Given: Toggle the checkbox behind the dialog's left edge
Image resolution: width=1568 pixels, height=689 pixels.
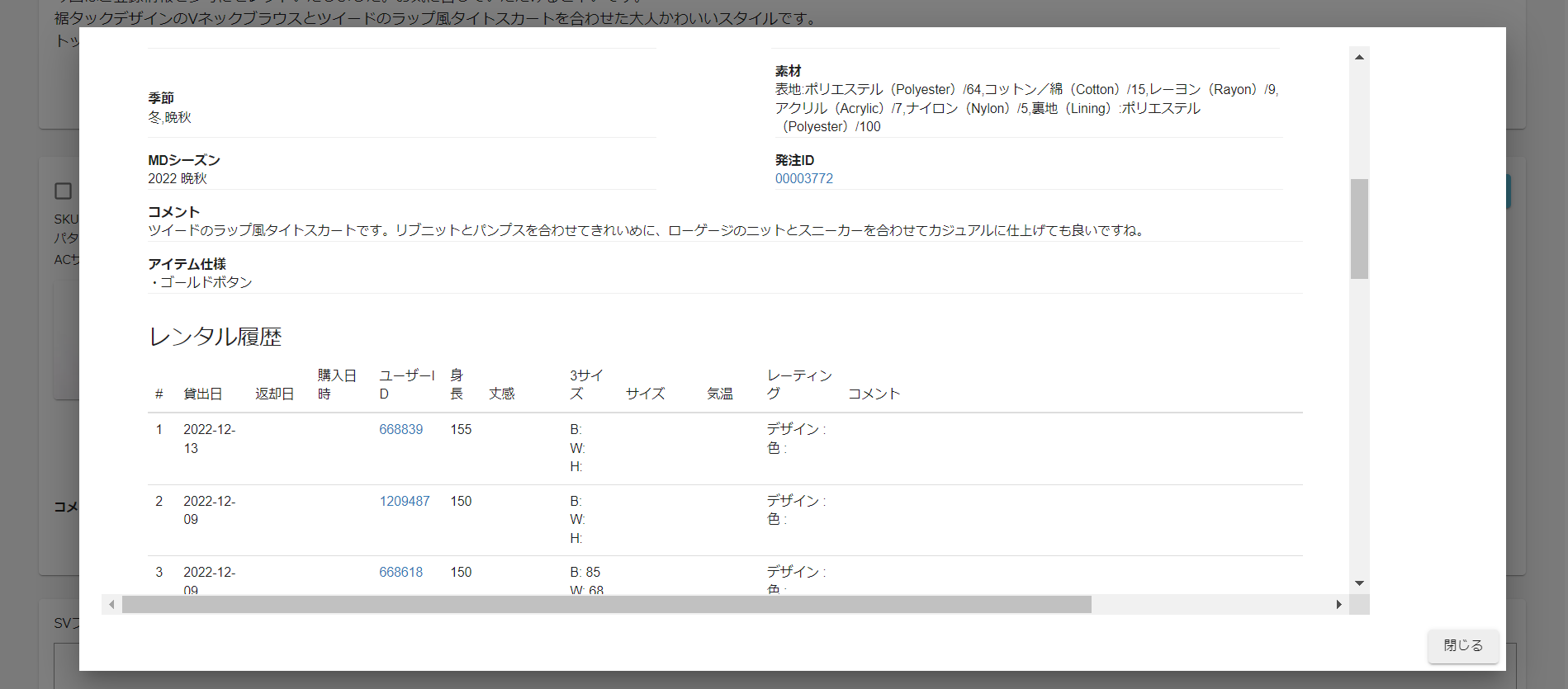Looking at the screenshot, I should pyautogui.click(x=64, y=191).
